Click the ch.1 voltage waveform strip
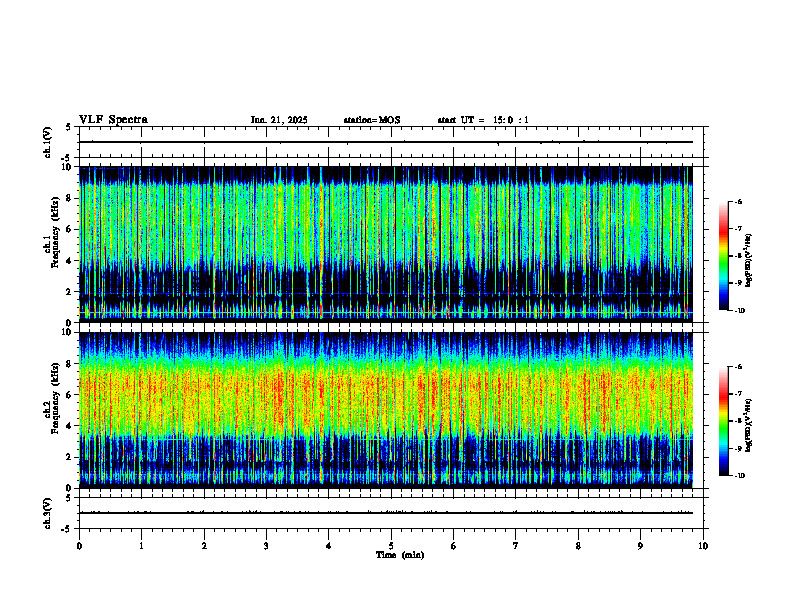Image resolution: width=792 pixels, height=612 pixels. pyautogui.click(x=391, y=142)
